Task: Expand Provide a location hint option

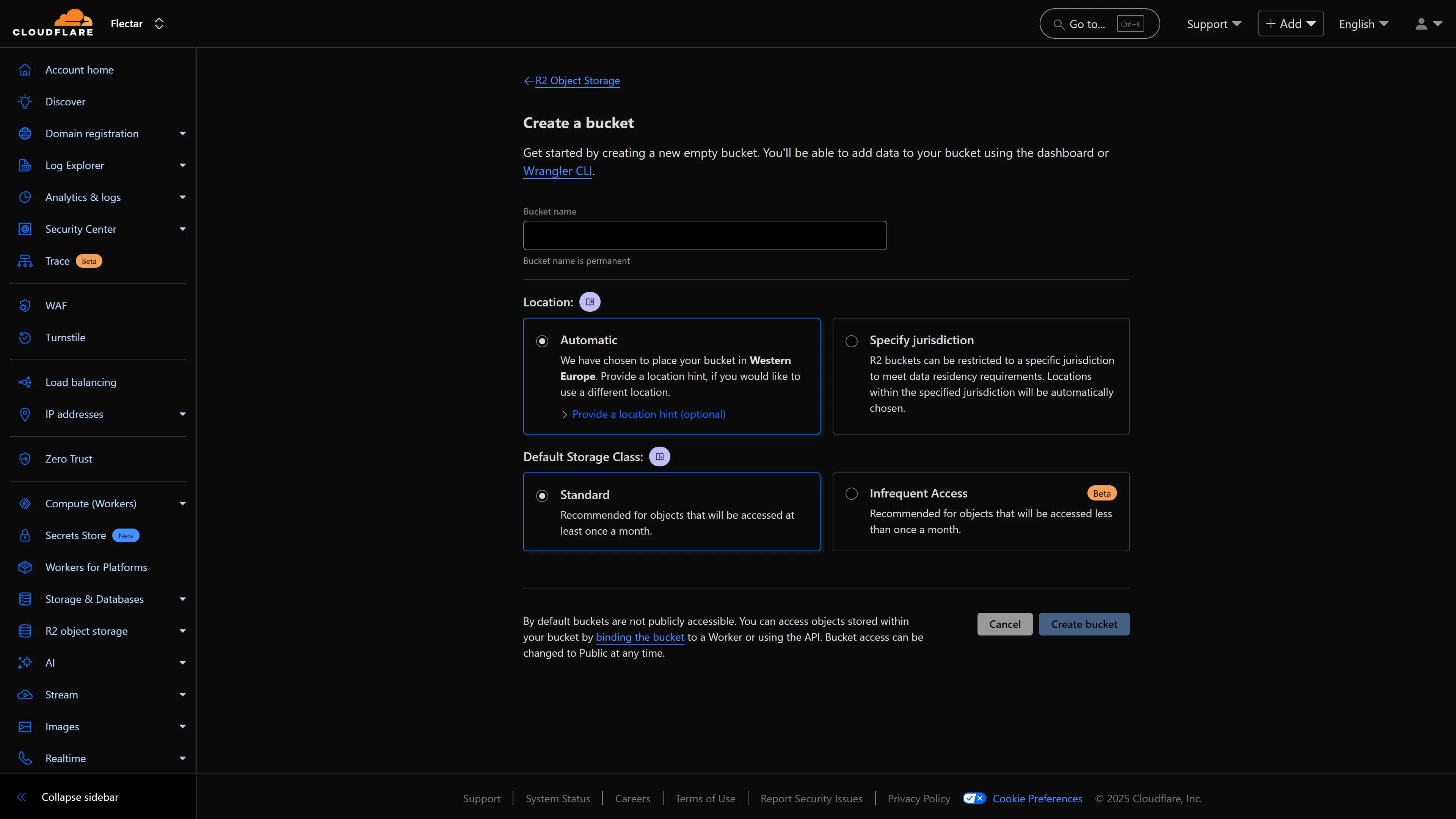Action: pos(648,414)
